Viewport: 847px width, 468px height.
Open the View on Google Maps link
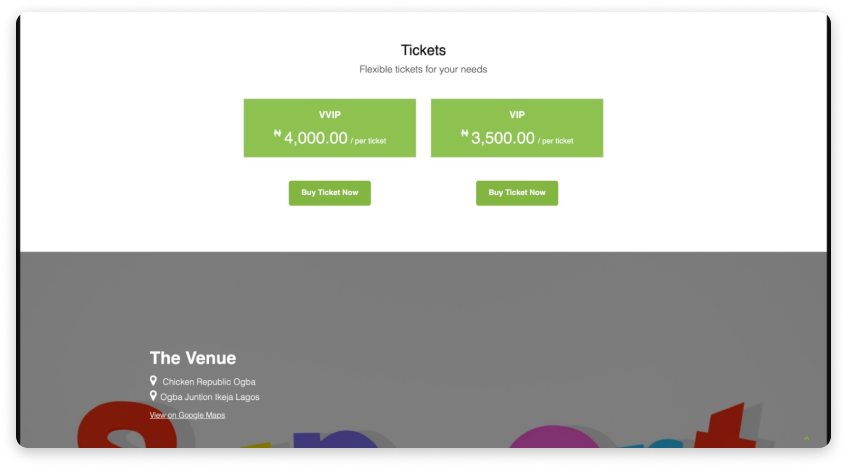coord(187,415)
